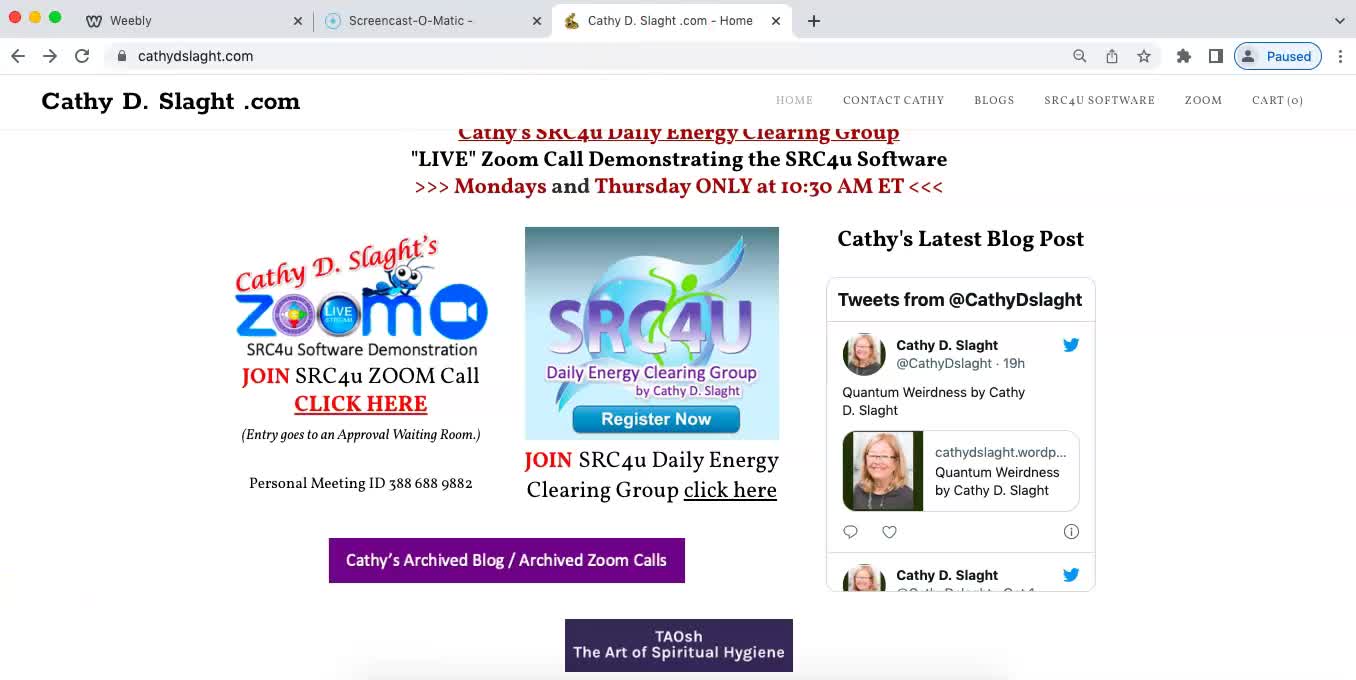Click the 'Quantum Weirdness by Cathy D. Slaght' tweet text
Image resolution: width=1356 pixels, height=680 pixels.
point(934,401)
